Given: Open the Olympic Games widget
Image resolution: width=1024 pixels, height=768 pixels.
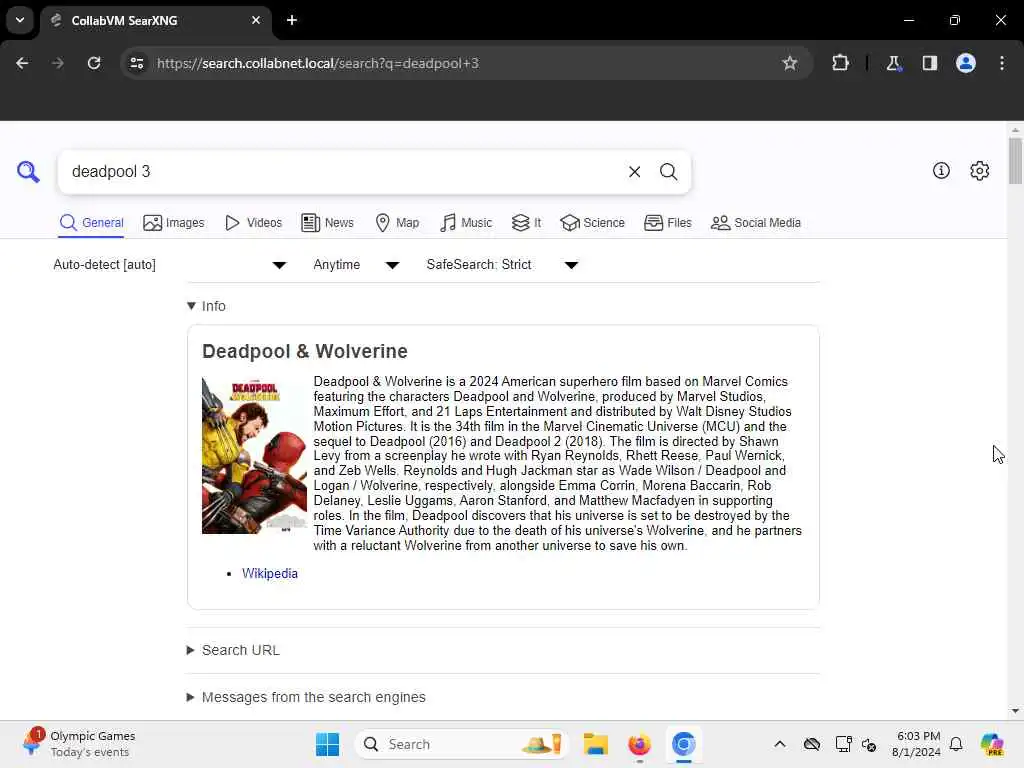Looking at the screenshot, I should [78, 744].
